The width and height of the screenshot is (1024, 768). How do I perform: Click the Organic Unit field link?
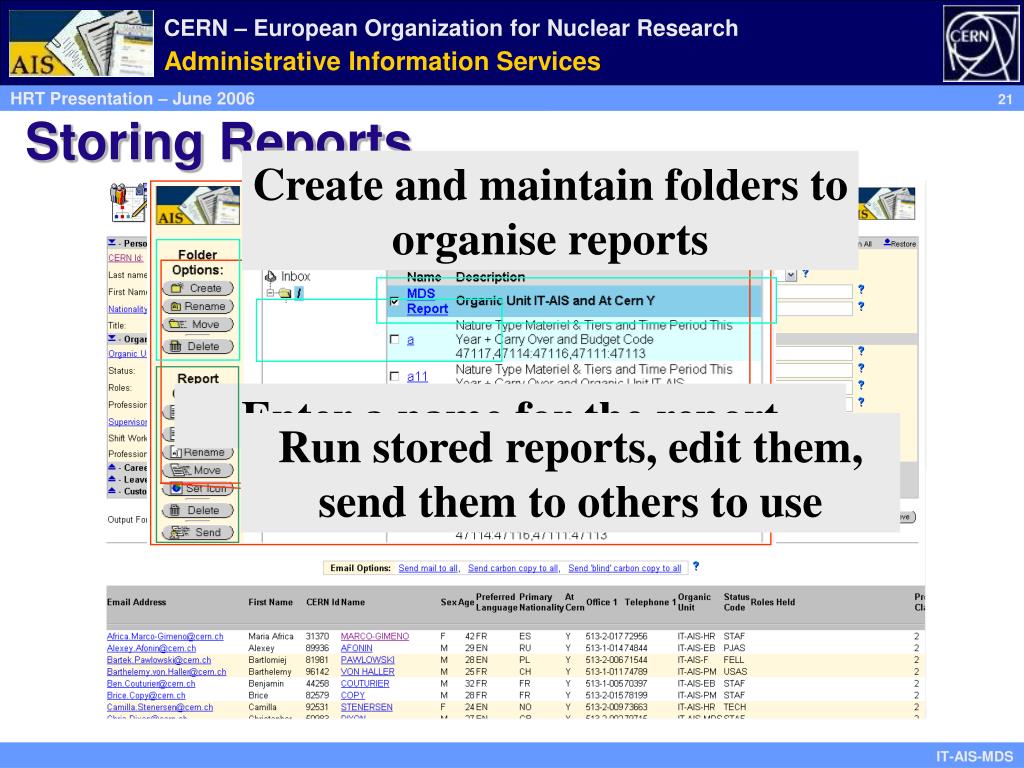(127, 353)
